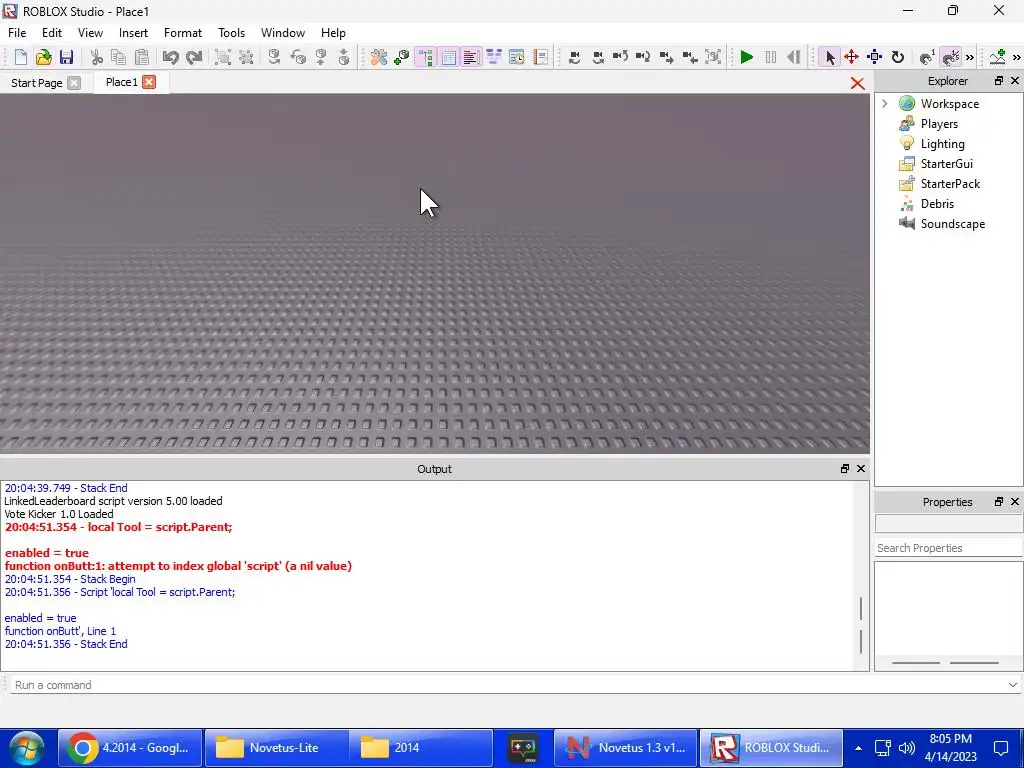Image resolution: width=1024 pixels, height=768 pixels.
Task: Click the Reset simulation button
Action: point(793,57)
